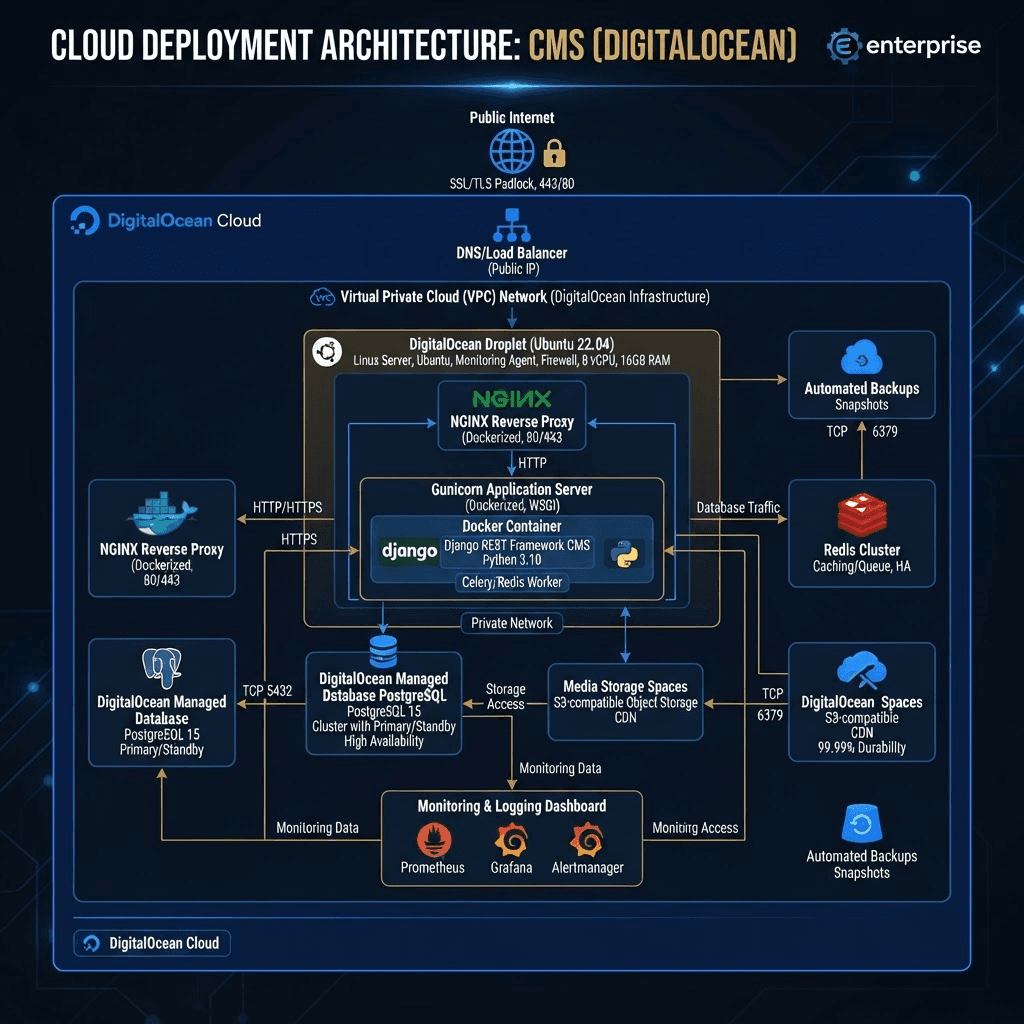Screen dimensions: 1024x1024
Task: Click the 'HTTPS' label below HTTP/HTTPS
Action: tap(299, 539)
